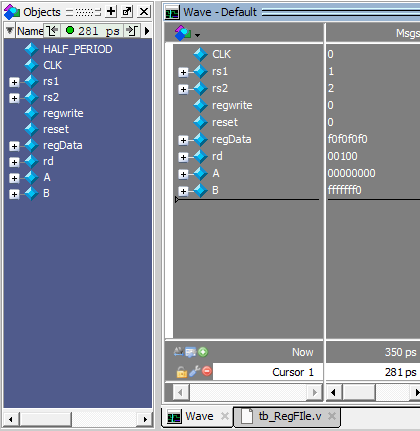Jump to previous transition in Objects toolbar

[52, 31]
